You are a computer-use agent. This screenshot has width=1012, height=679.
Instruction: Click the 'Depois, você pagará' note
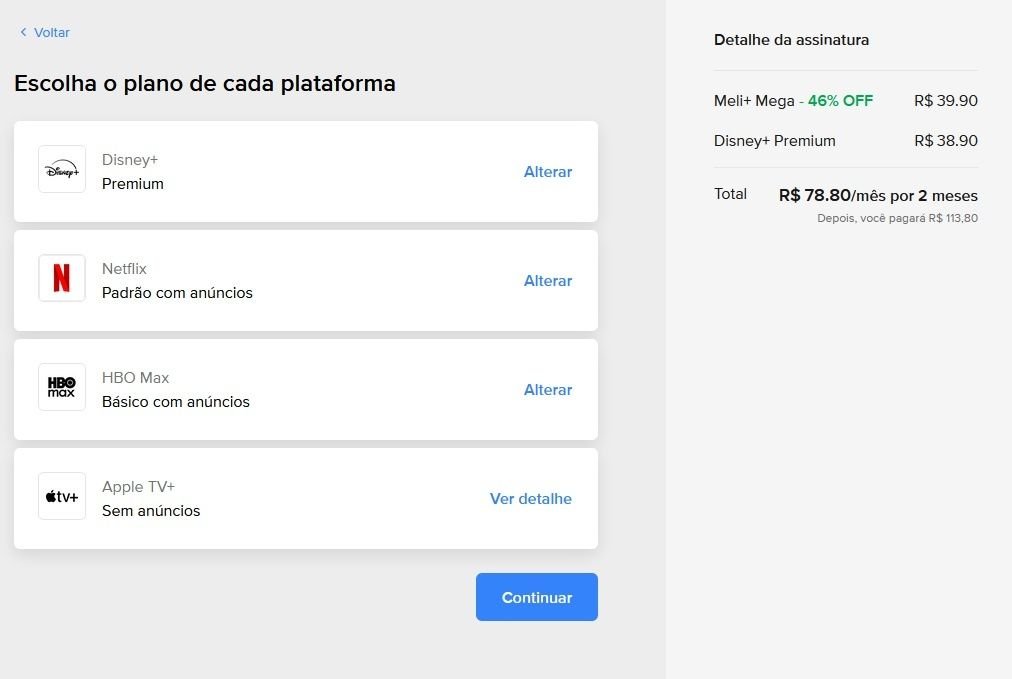[897, 218]
